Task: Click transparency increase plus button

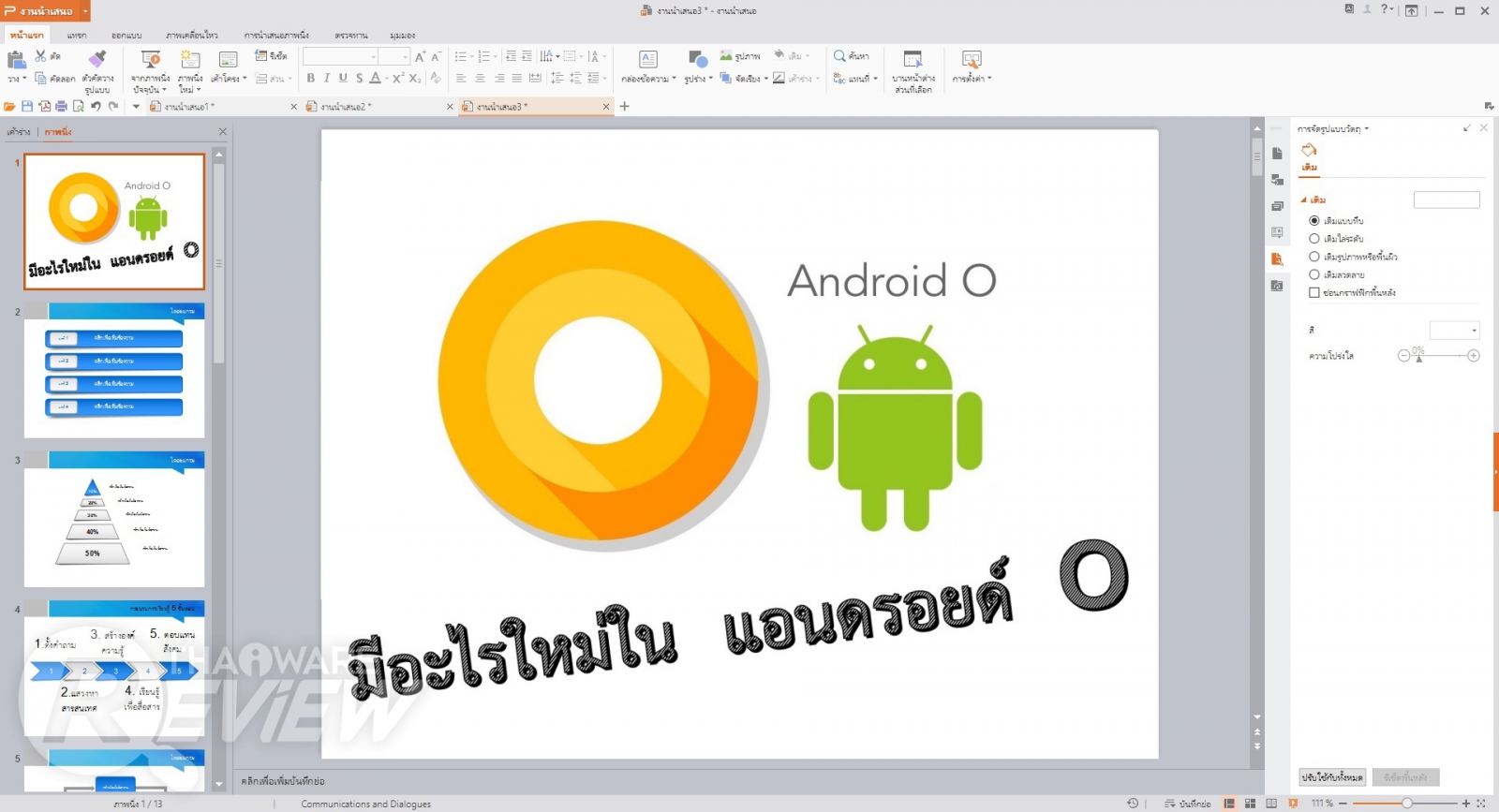Action: [1474, 356]
